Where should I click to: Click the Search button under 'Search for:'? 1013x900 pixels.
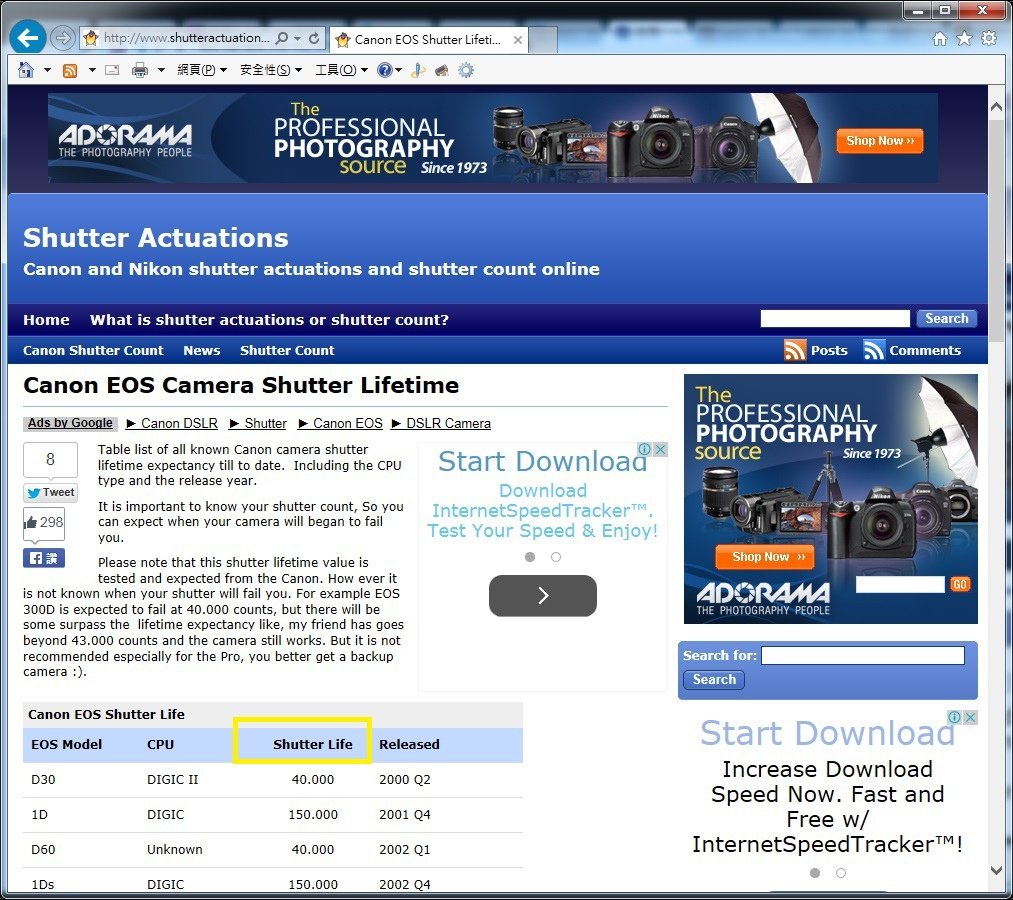714,680
